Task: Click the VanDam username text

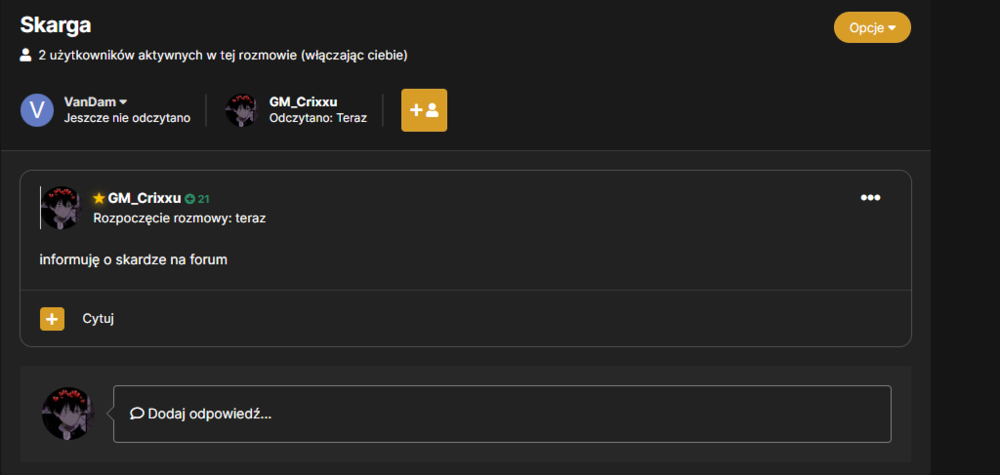Action: tap(90, 102)
